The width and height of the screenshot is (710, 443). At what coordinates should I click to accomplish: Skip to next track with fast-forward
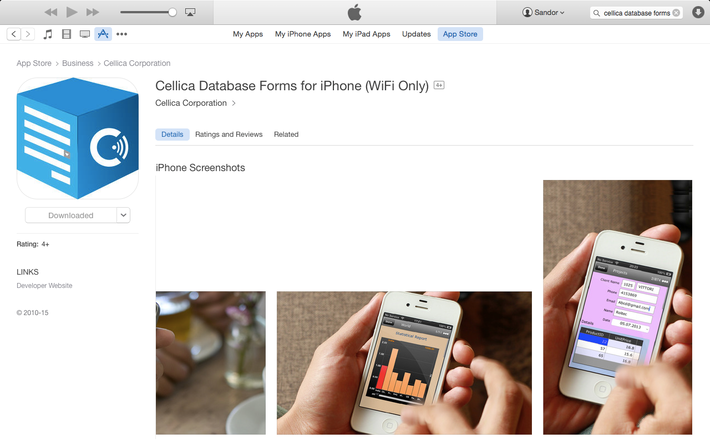(x=92, y=12)
